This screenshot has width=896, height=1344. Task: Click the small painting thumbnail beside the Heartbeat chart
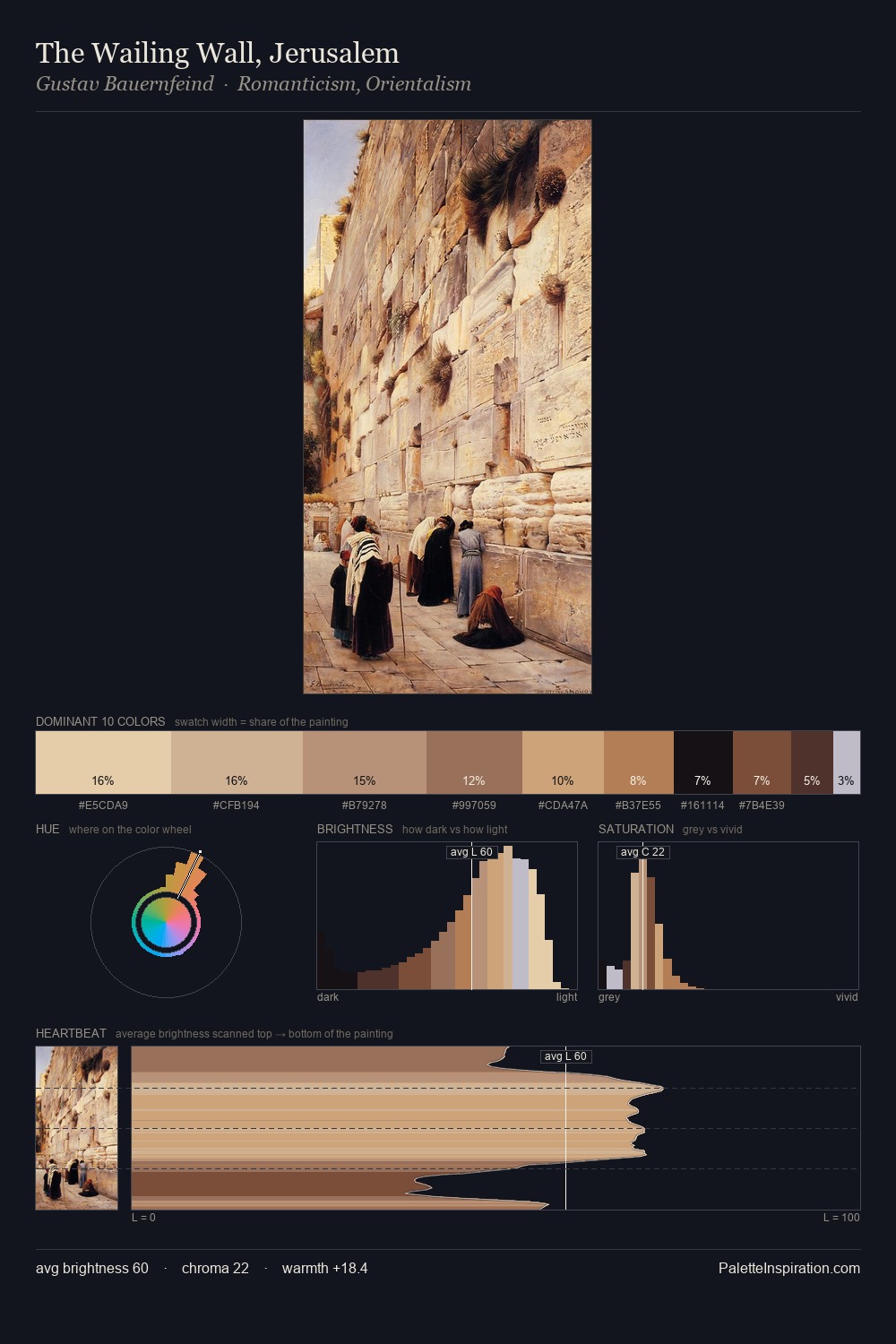(x=77, y=1128)
